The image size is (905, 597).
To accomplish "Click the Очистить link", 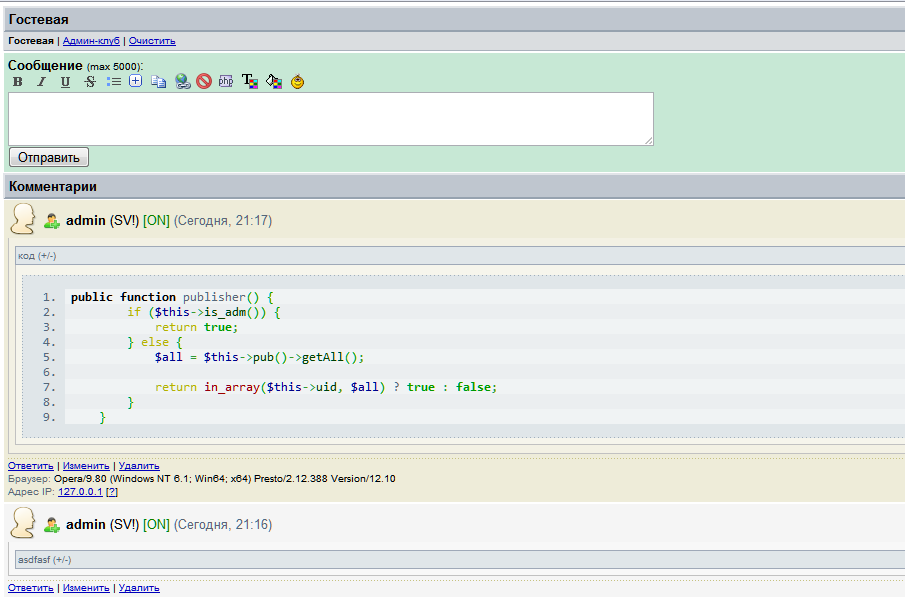I will point(152,41).
